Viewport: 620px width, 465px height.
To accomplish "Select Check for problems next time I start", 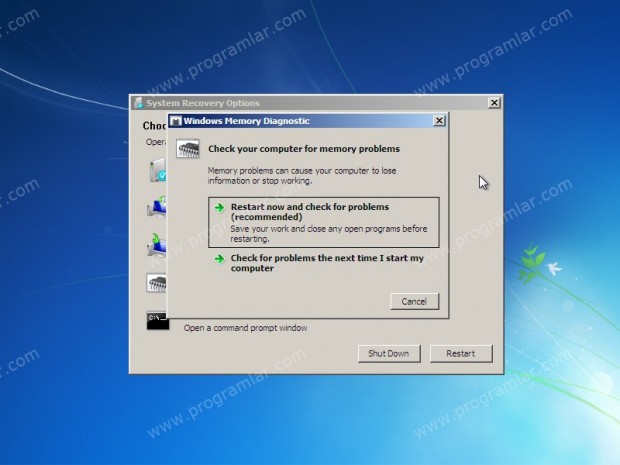I will (x=323, y=263).
